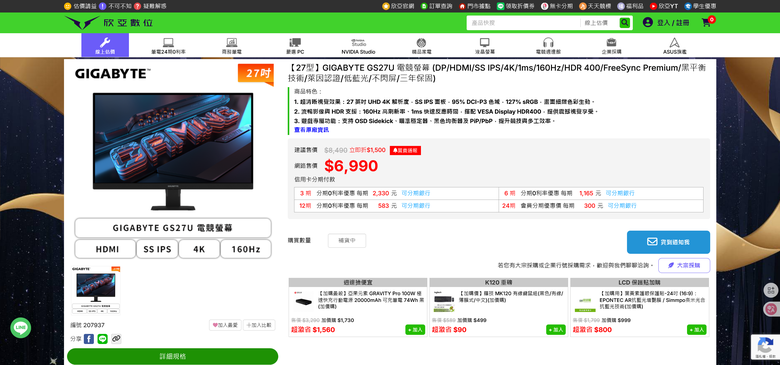Open the EPONTEC screen protector image

click(585, 301)
